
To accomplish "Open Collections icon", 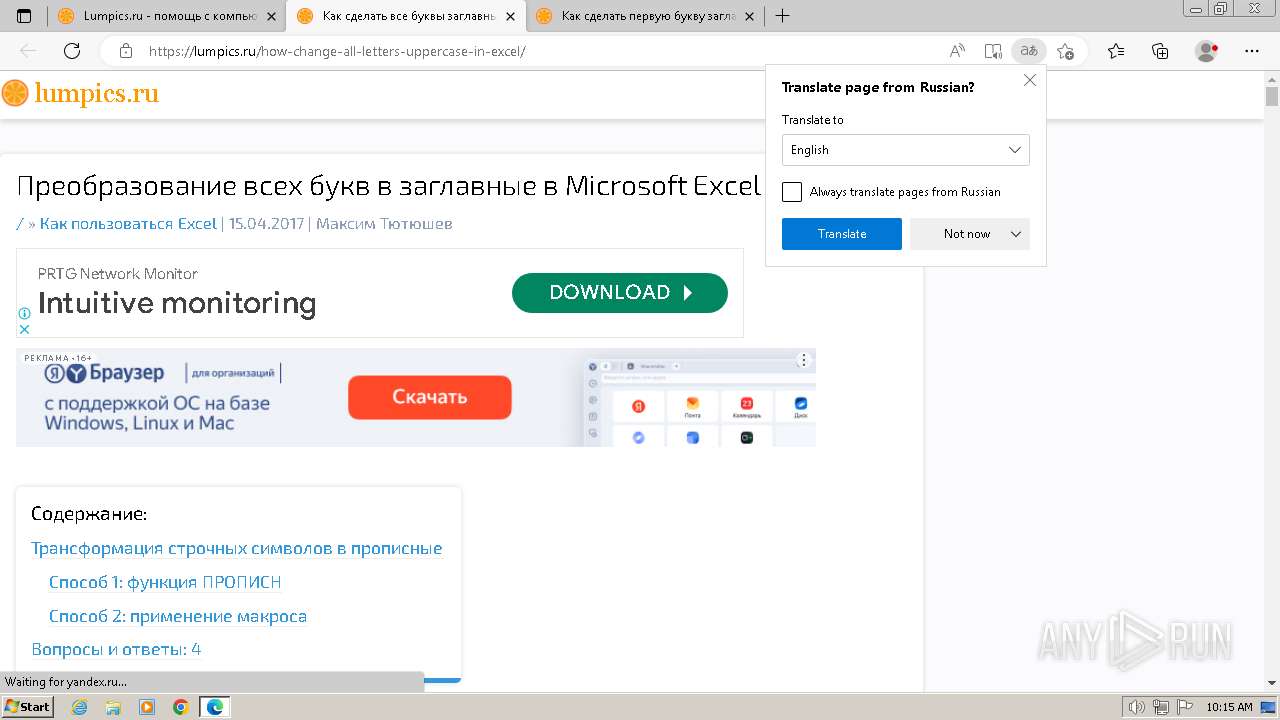I will pos(1160,51).
